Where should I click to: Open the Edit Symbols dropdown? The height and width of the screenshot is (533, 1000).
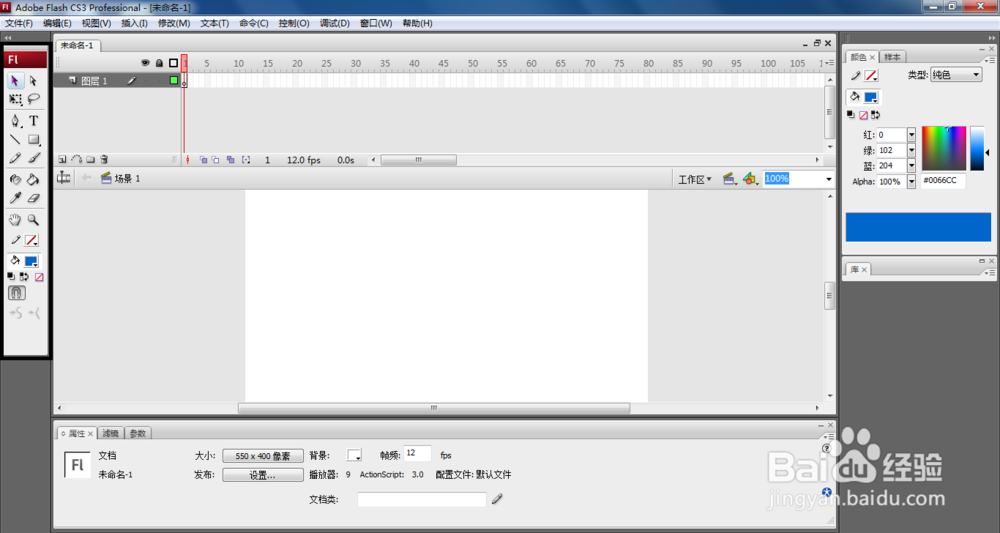(x=751, y=179)
